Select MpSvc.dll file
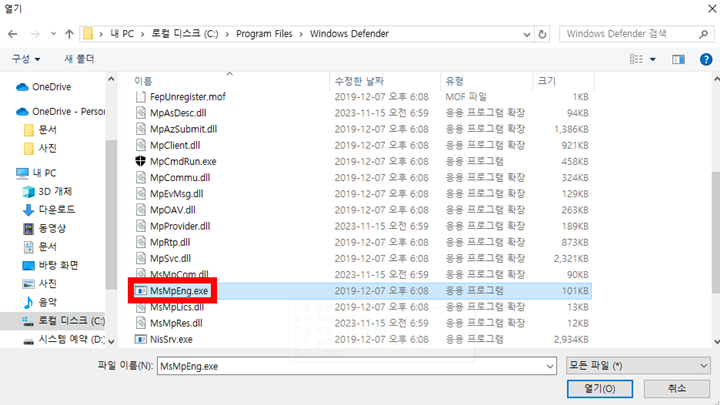The width and height of the screenshot is (720, 405). click(x=170, y=259)
